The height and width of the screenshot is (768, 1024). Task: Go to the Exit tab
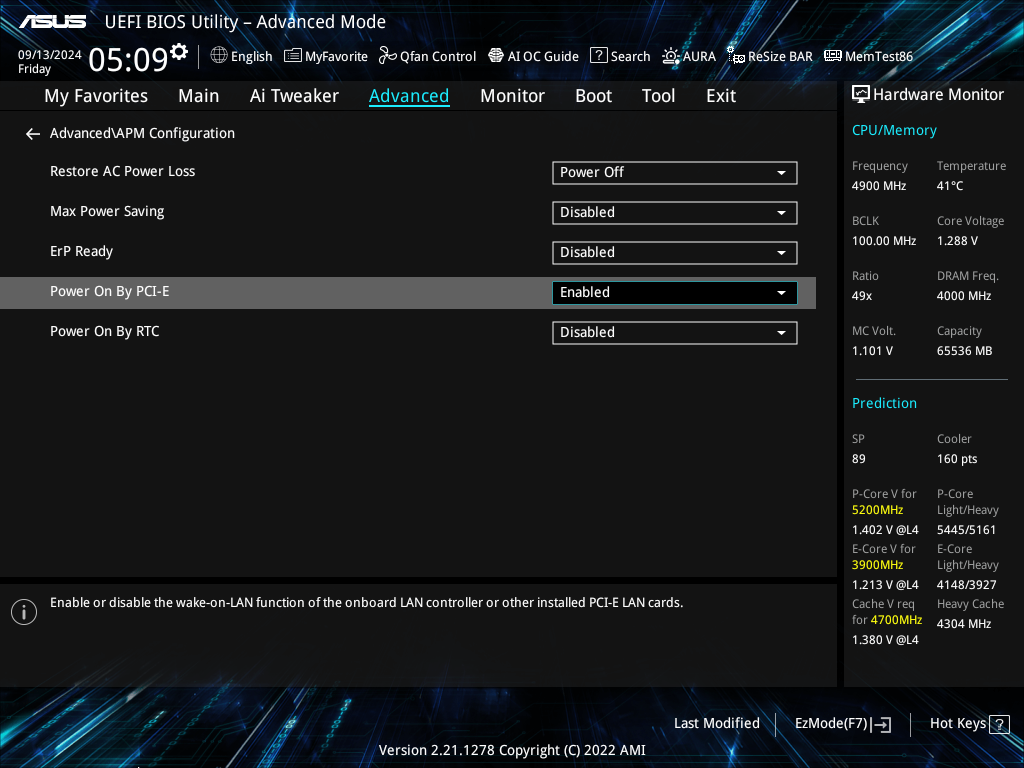721,96
